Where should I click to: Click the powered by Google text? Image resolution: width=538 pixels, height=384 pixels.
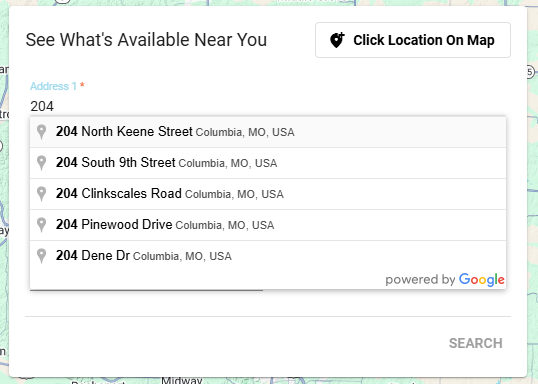tap(445, 280)
